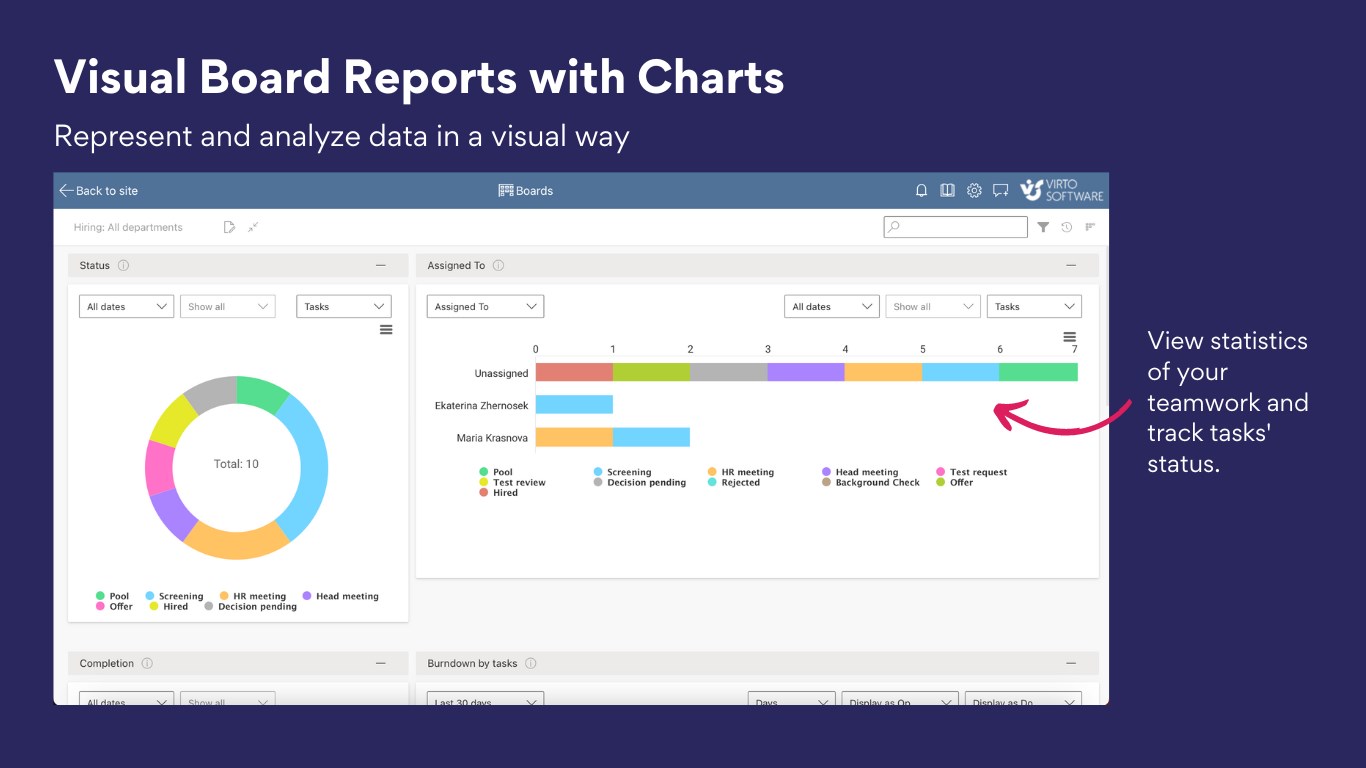Show info for Completion widget
The height and width of the screenshot is (768, 1366).
pyautogui.click(x=147, y=663)
